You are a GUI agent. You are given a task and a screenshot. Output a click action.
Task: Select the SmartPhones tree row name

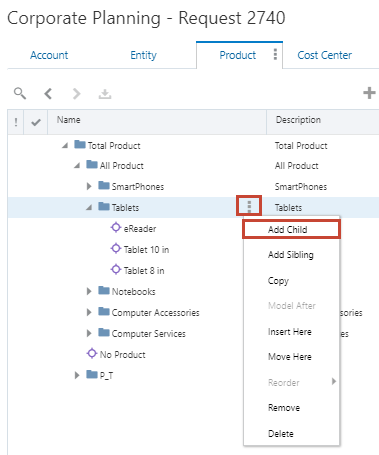(x=138, y=187)
